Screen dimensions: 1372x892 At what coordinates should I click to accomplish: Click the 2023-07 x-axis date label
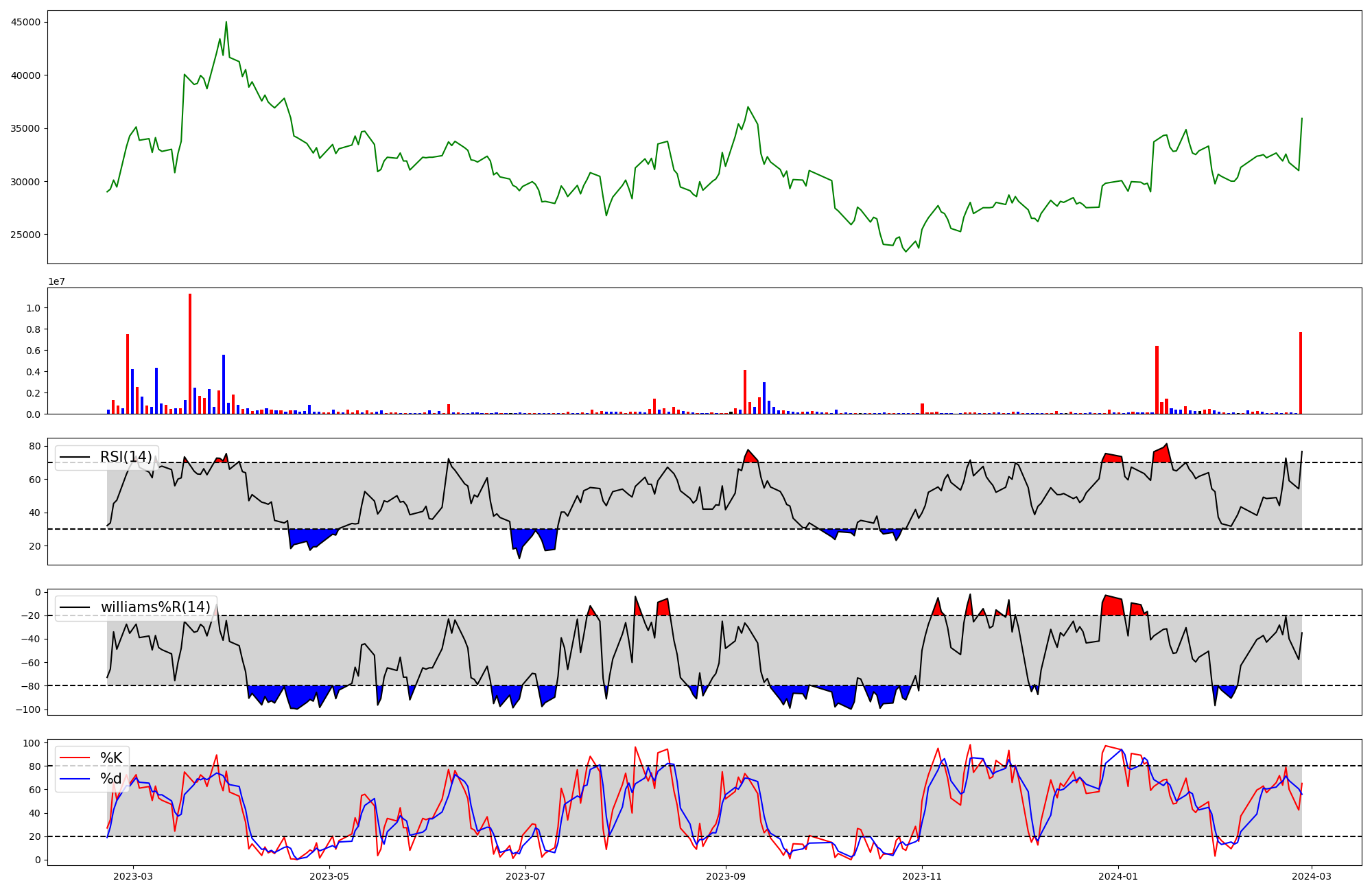(526, 876)
